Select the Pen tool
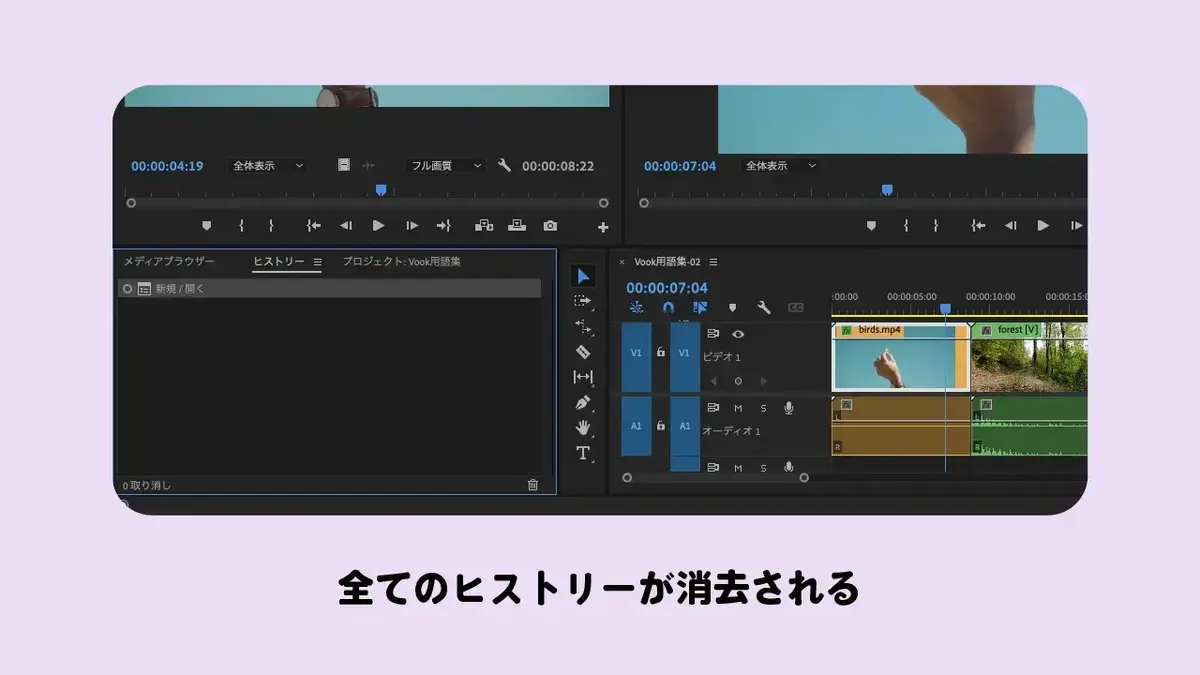 point(583,402)
